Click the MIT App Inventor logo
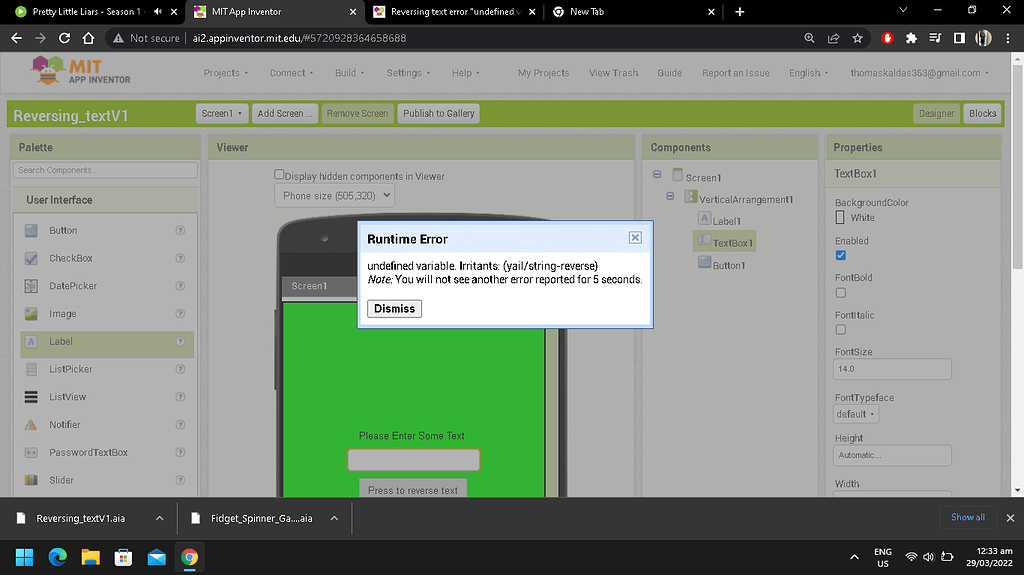1024x575 pixels. click(x=81, y=71)
